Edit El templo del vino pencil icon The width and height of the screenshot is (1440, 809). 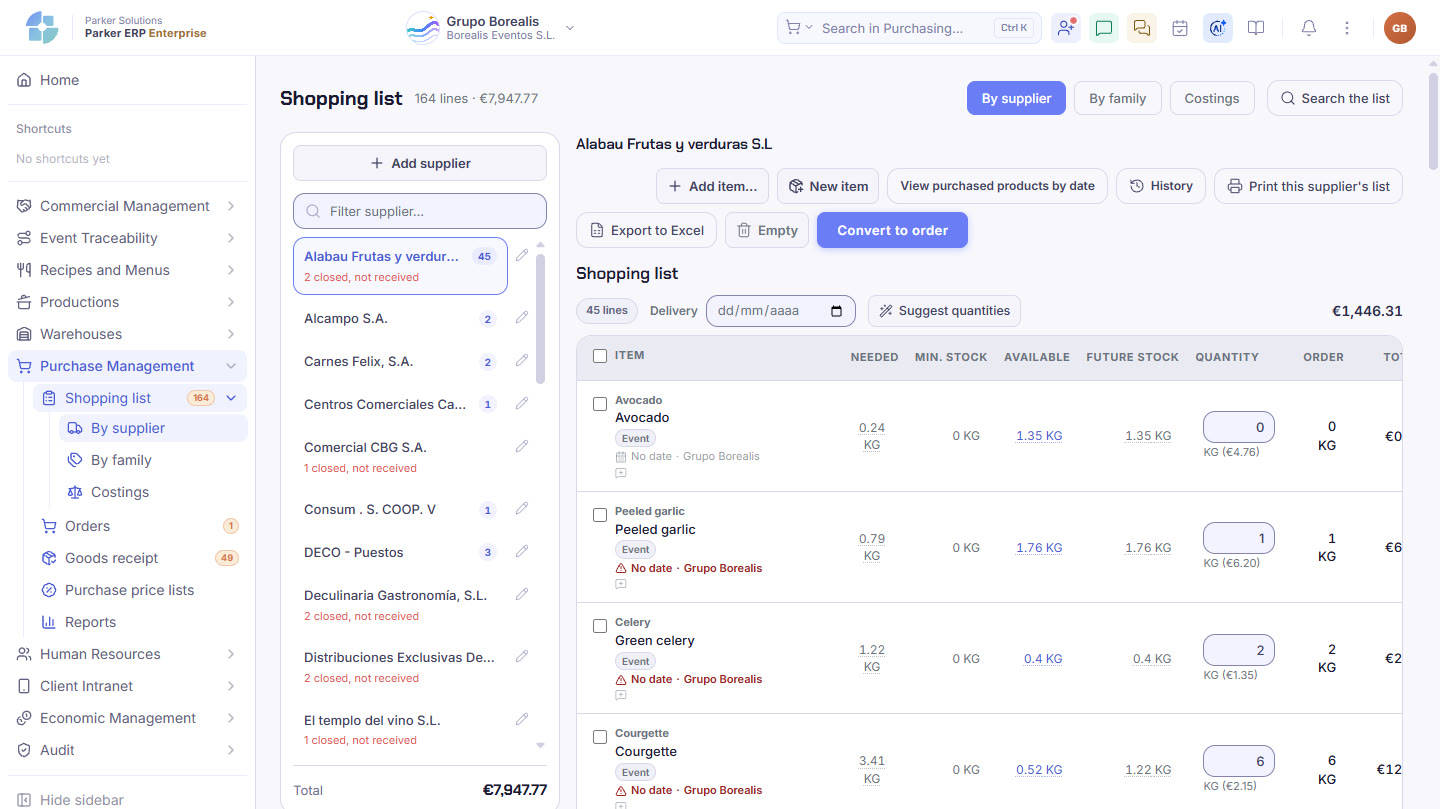point(522,719)
